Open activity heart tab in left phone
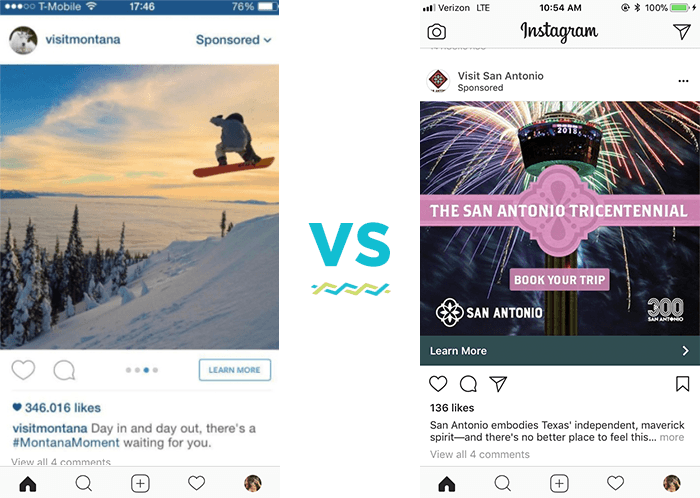 coord(196,483)
